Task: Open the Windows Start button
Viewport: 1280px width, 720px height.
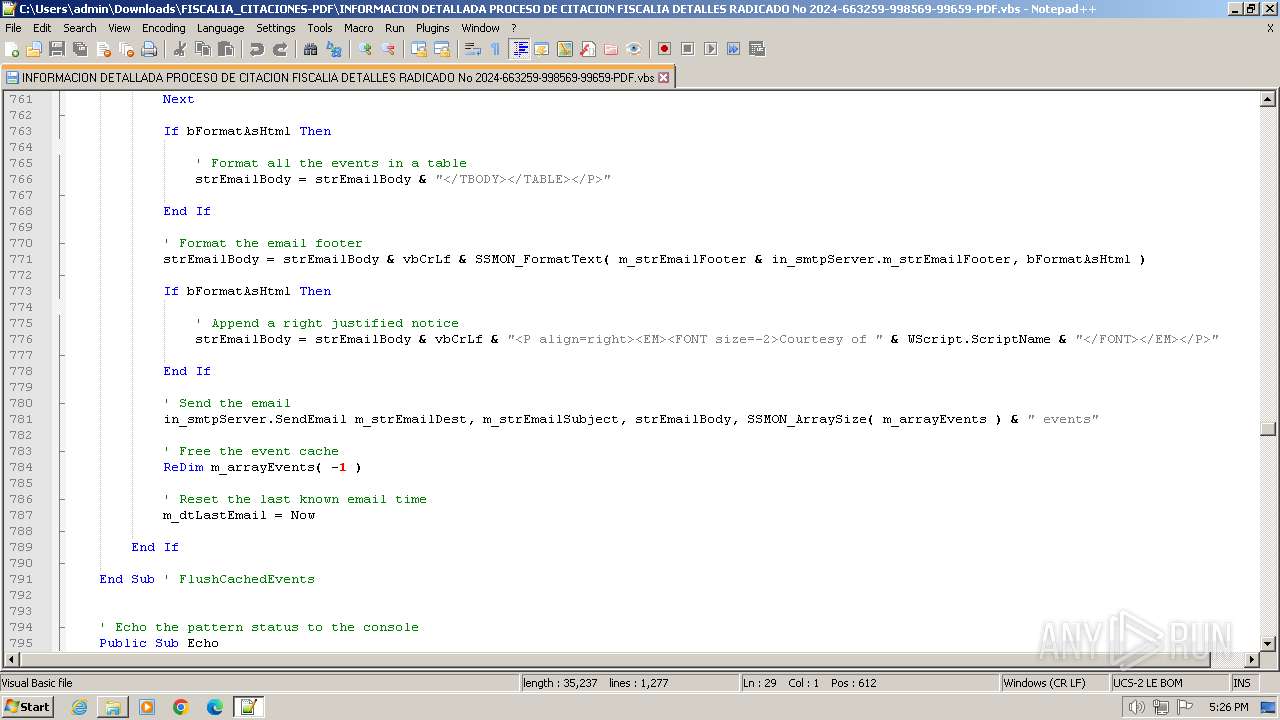Action: pos(28,707)
